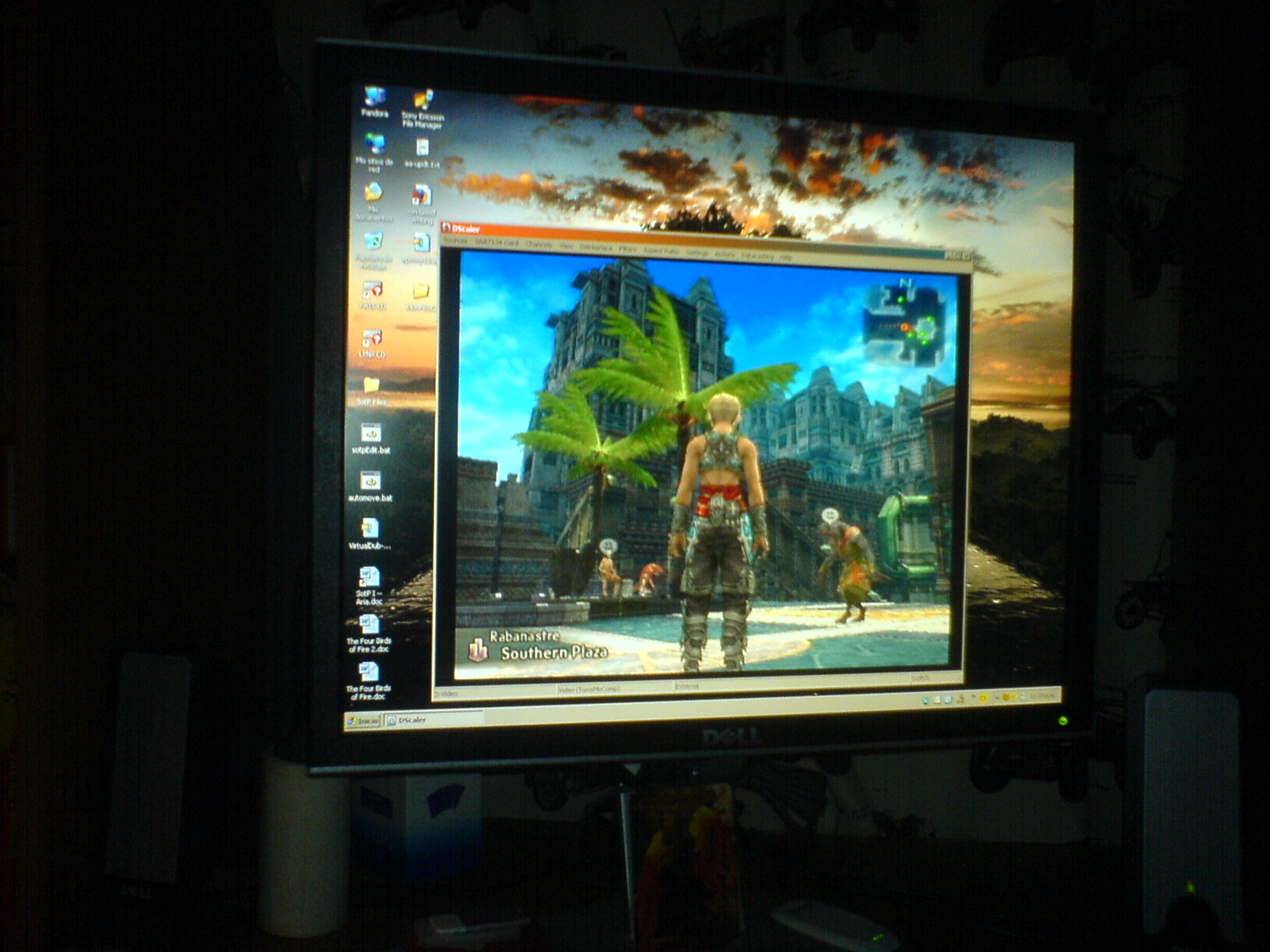Click the S-Video status bar field
Viewport: 1270px width, 952px height.
coord(494,691)
